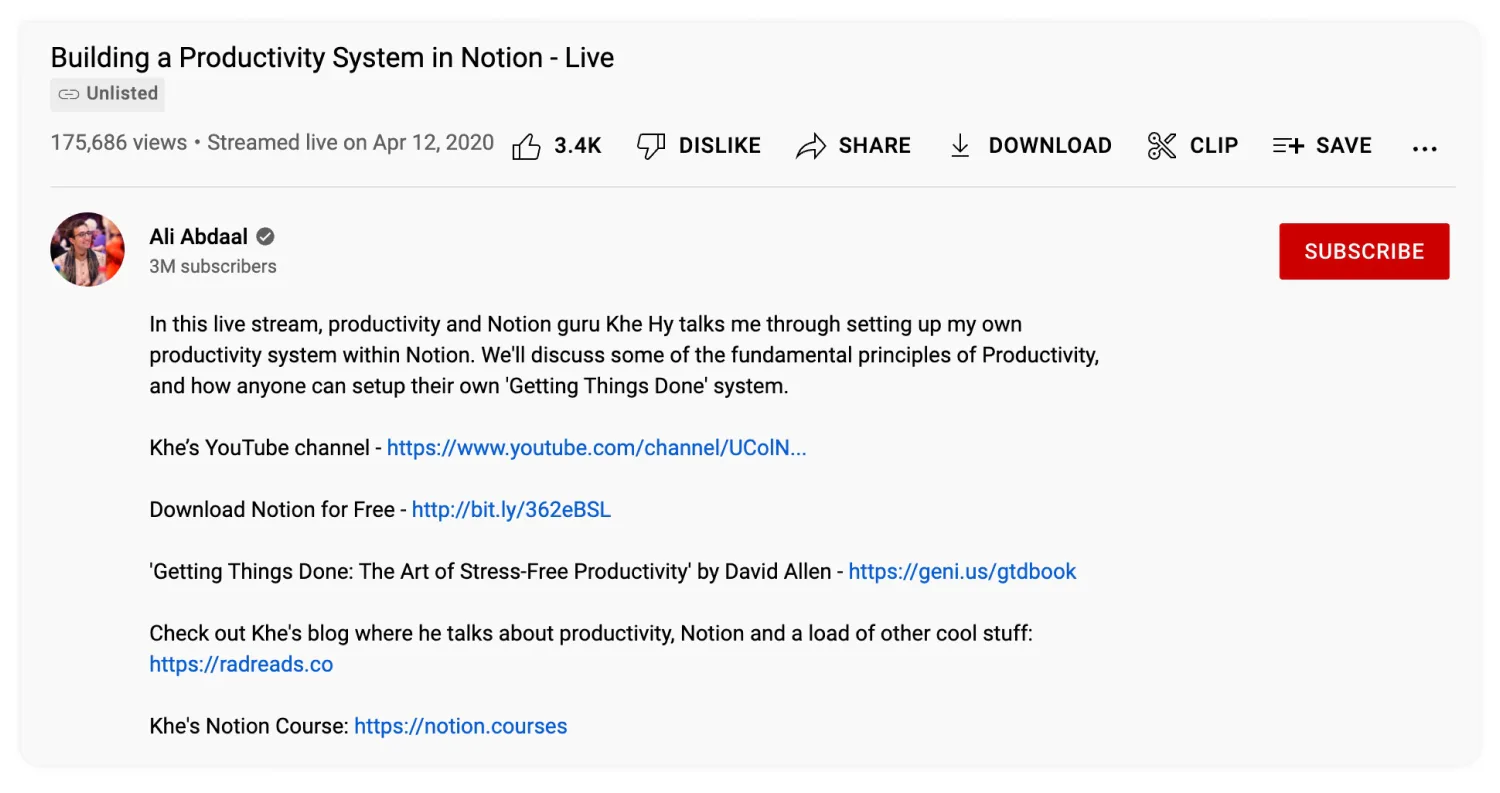Click the download arrow icon
Image resolution: width=1500 pixels, height=793 pixels.
(960, 146)
